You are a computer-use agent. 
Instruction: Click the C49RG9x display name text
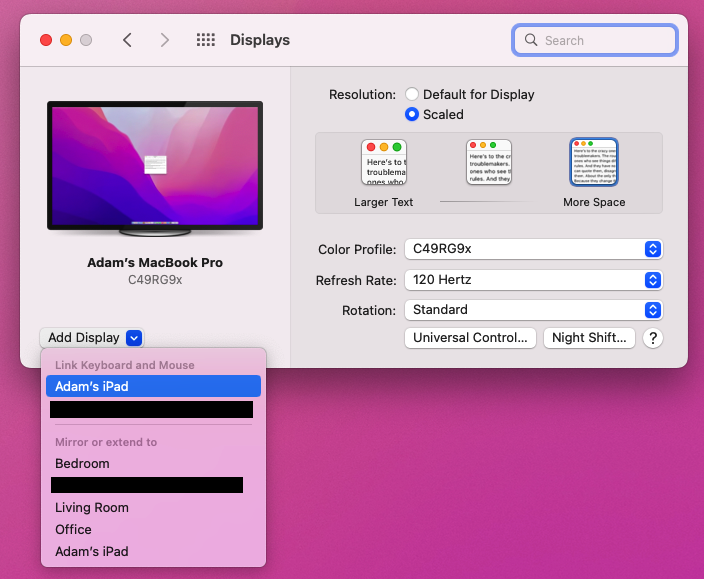(x=155, y=280)
